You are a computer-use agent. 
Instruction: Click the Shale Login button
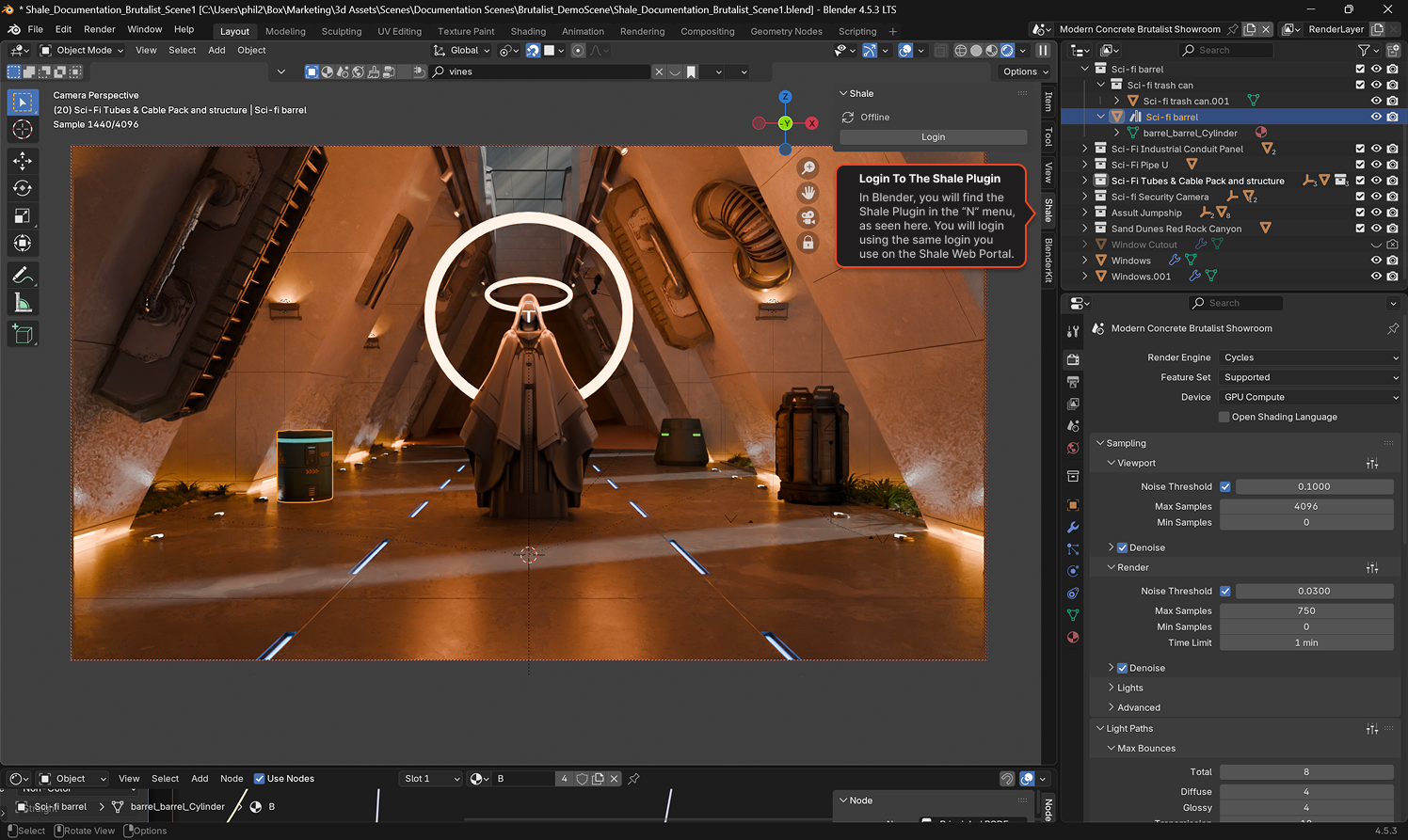[x=933, y=137]
